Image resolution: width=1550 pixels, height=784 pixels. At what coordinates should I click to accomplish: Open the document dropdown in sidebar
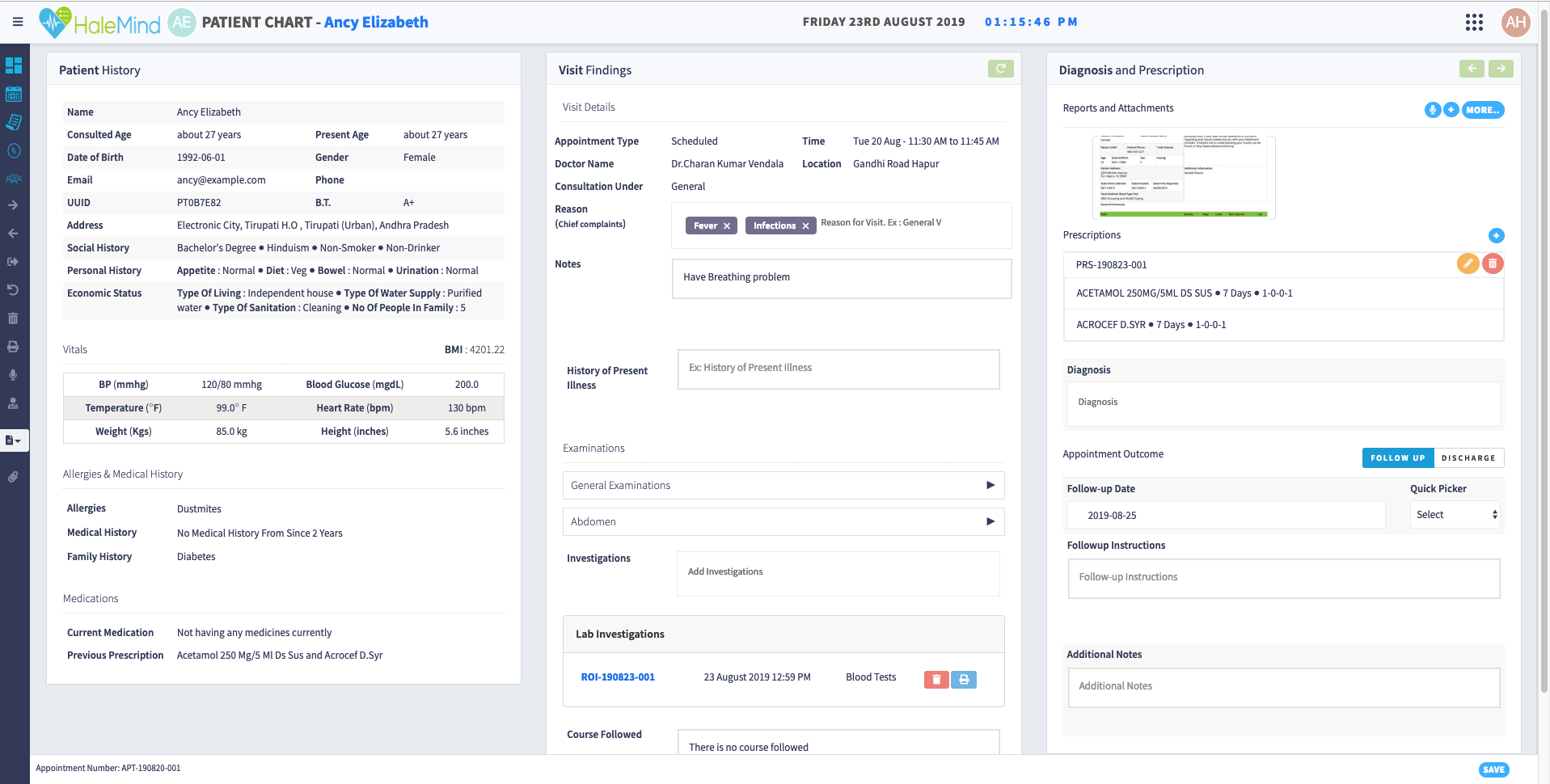point(14,440)
